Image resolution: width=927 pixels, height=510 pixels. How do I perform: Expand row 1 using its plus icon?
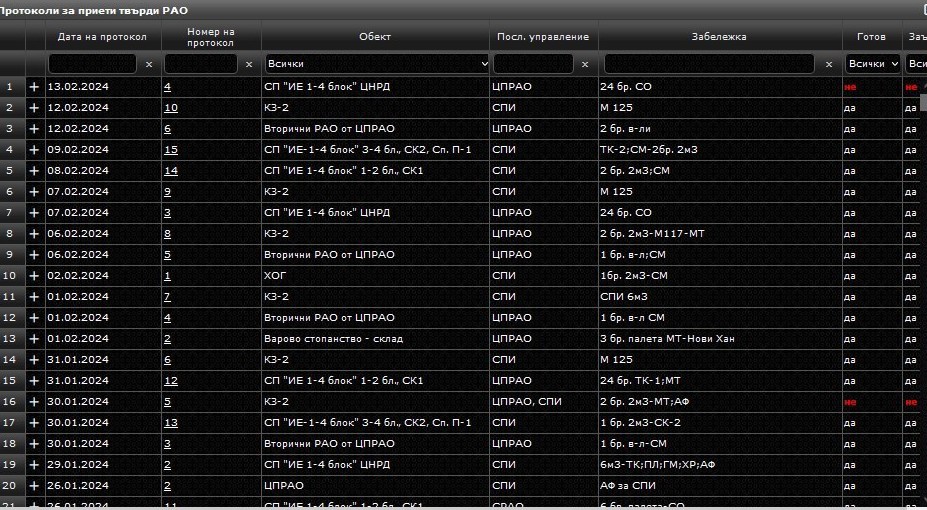34,87
